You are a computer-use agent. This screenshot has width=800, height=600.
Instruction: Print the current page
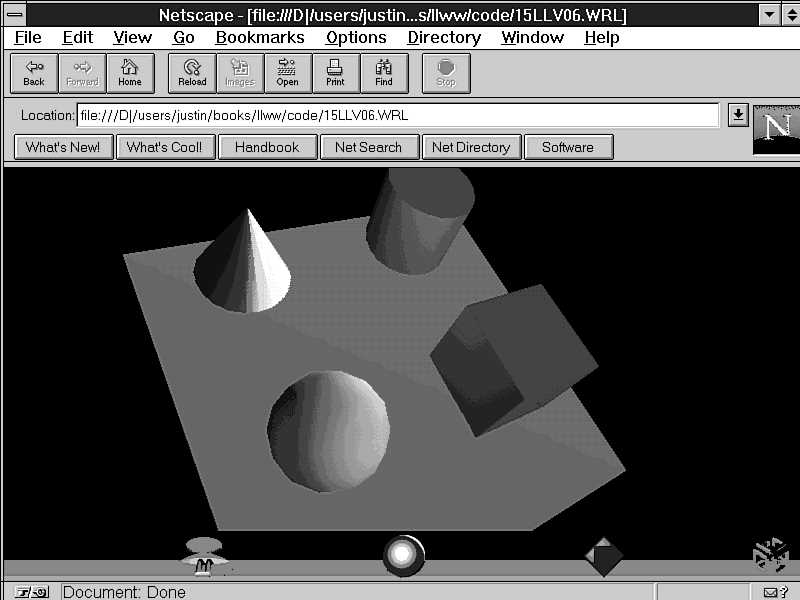pos(336,73)
